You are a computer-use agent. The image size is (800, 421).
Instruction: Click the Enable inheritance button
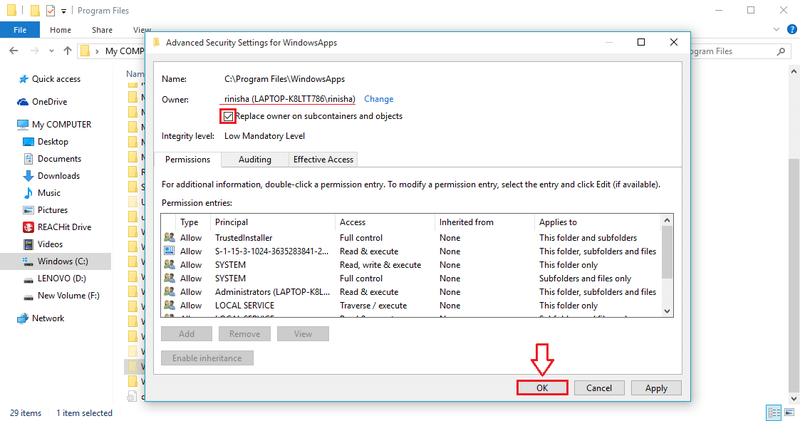(x=207, y=358)
